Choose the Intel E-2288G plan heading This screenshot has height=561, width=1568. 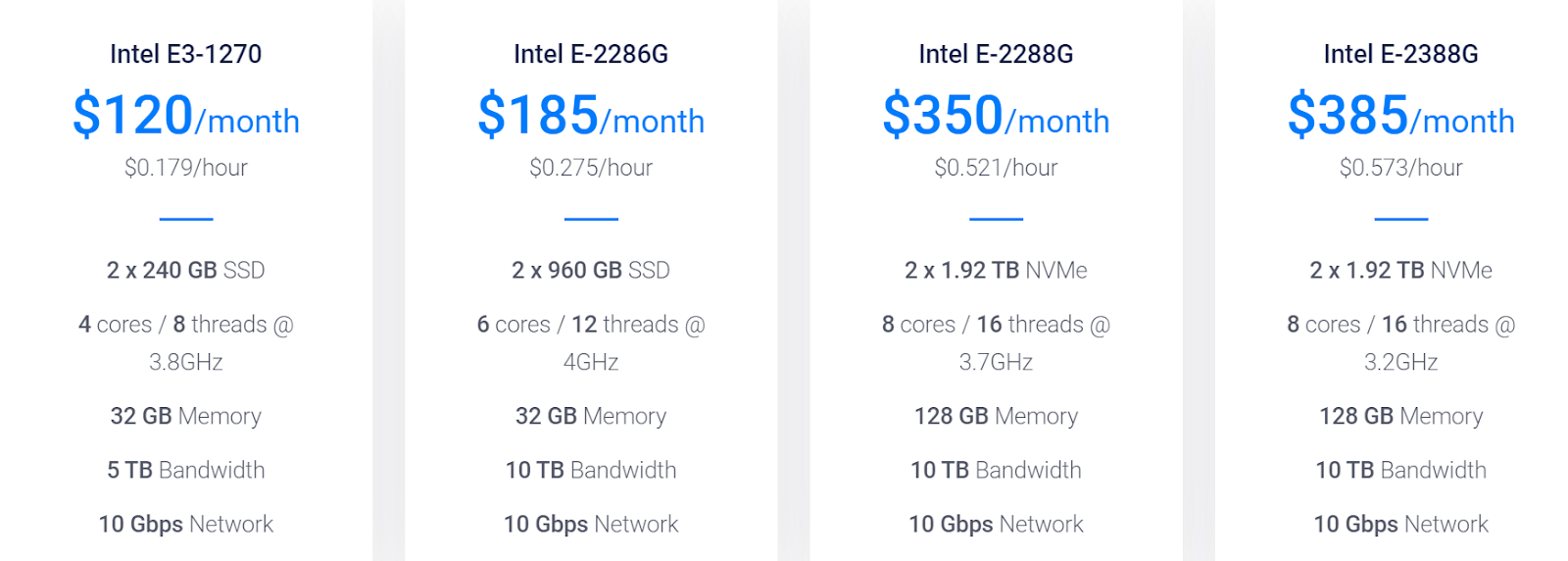(x=996, y=54)
